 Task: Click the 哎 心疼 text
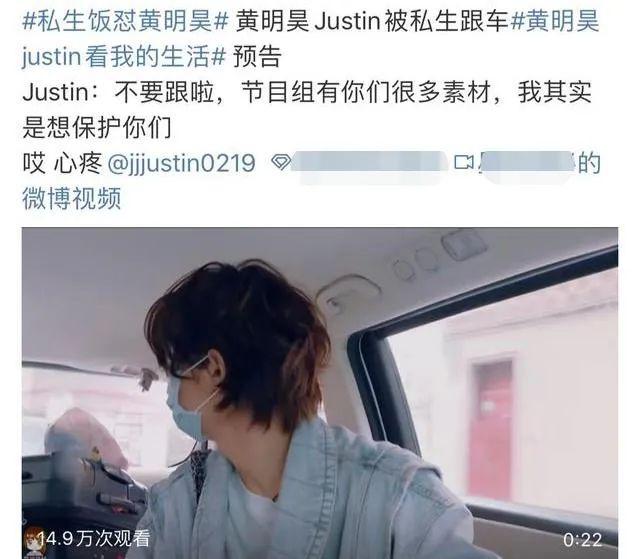[62, 163]
